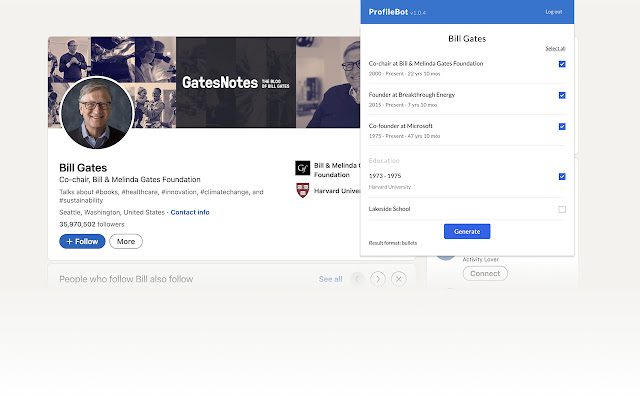This screenshot has height=400, width=640.
Task: Go to previous suggestions with left arrow
Action: tap(357, 279)
